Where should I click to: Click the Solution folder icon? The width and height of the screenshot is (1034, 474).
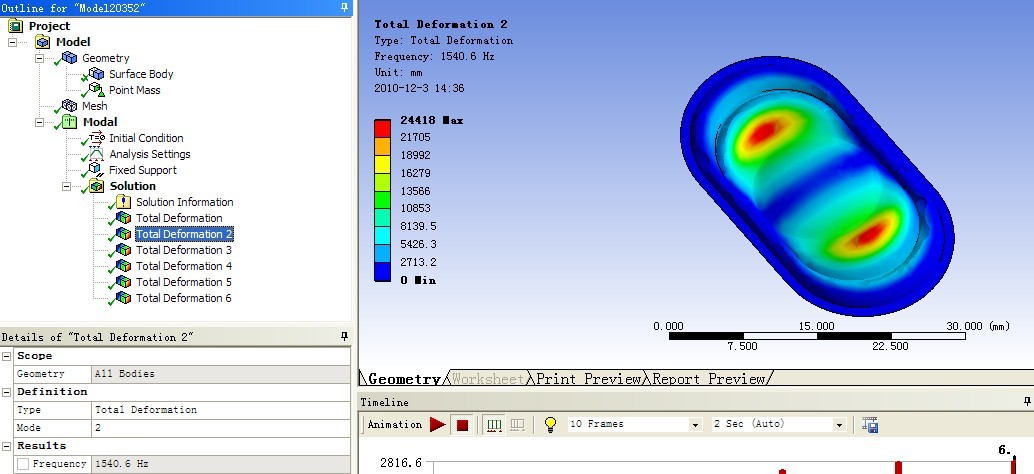coord(96,186)
